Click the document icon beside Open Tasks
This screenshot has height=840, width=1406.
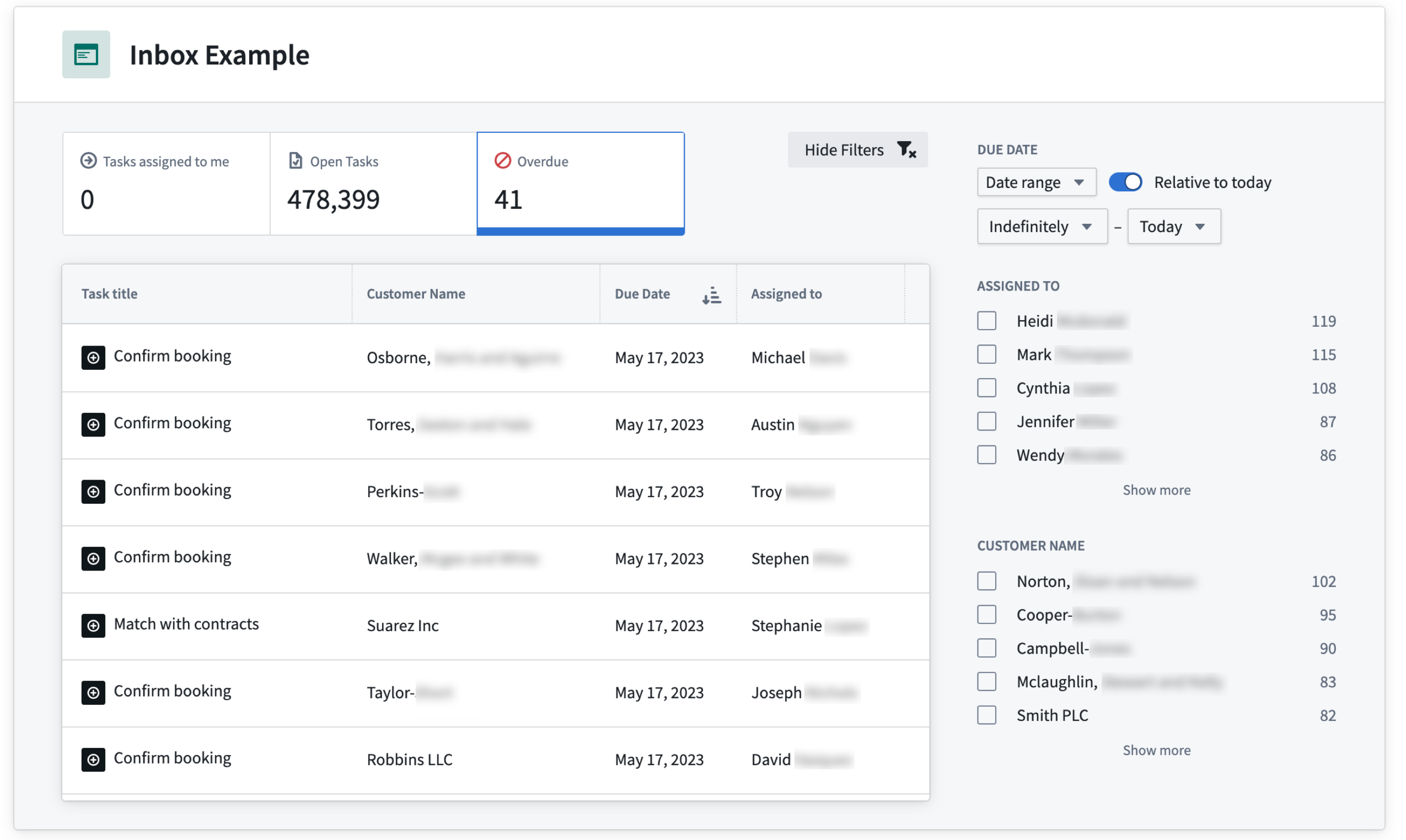(296, 161)
